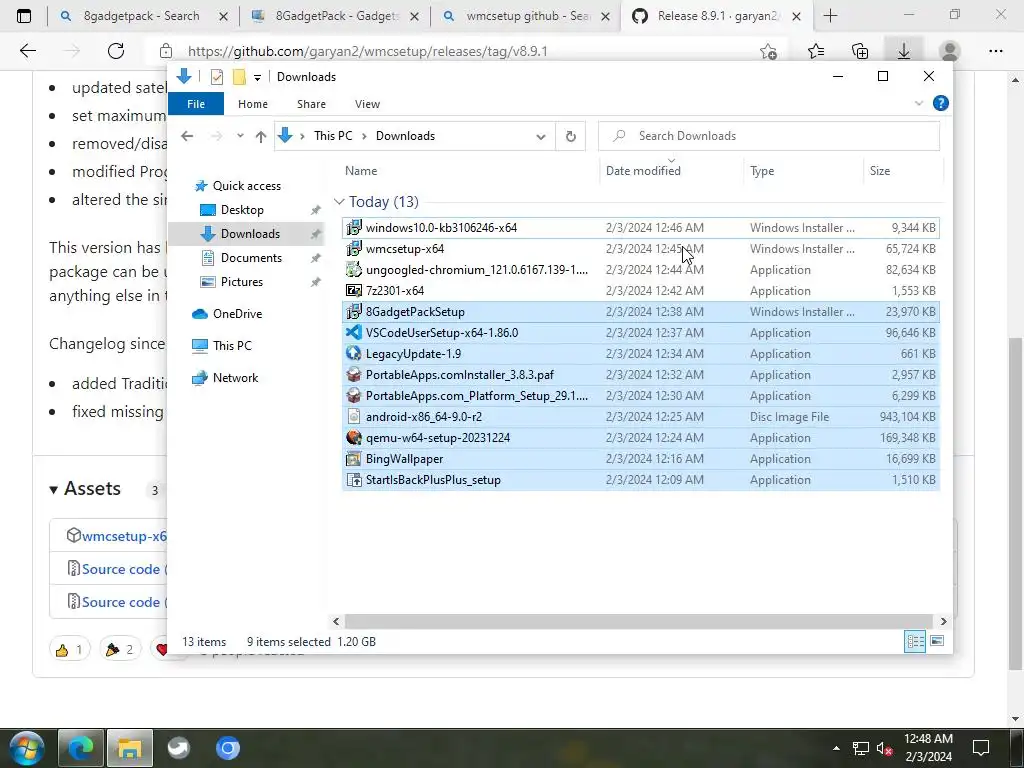Collapse the Assets section on GitHub
This screenshot has width=1024, height=768.
click(54, 489)
